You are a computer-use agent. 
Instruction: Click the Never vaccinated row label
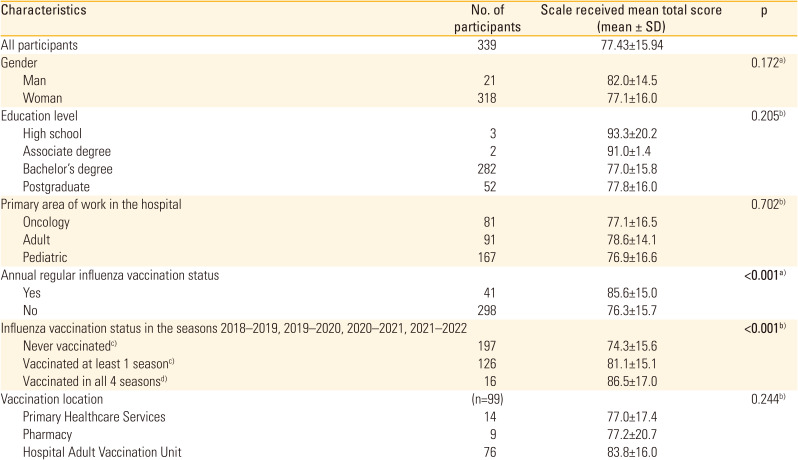(71, 347)
